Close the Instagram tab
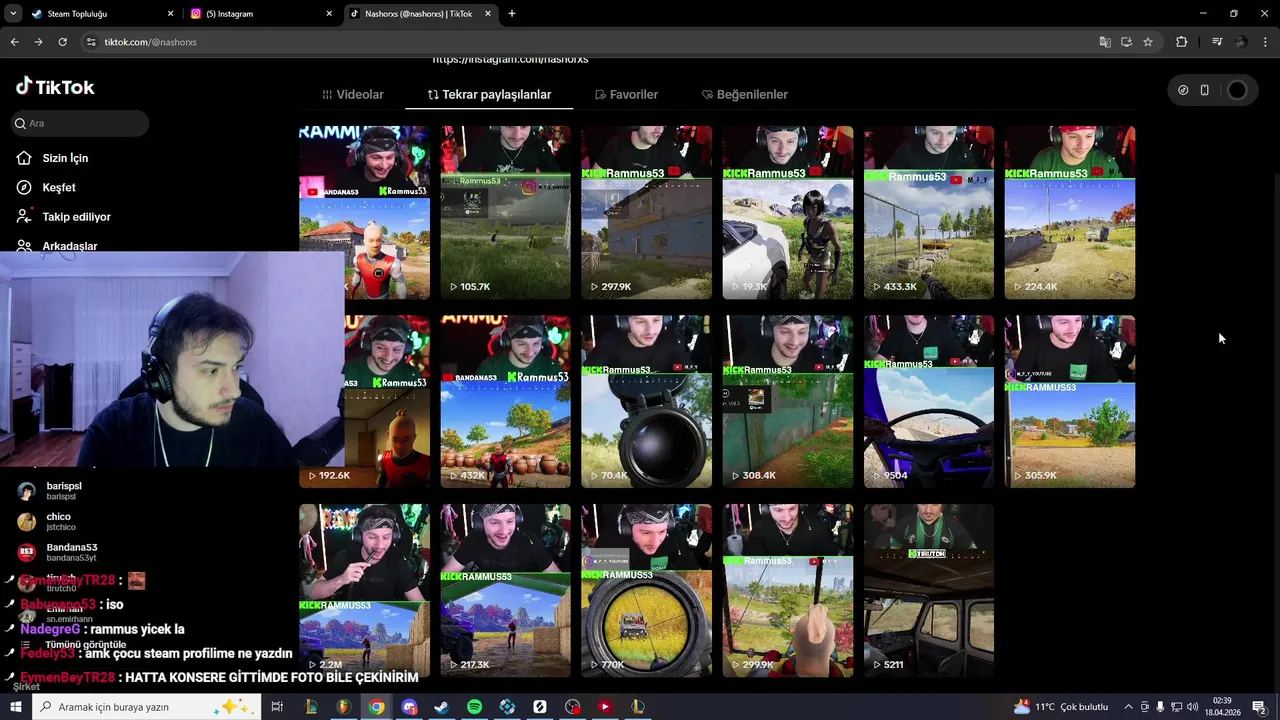 click(x=329, y=14)
